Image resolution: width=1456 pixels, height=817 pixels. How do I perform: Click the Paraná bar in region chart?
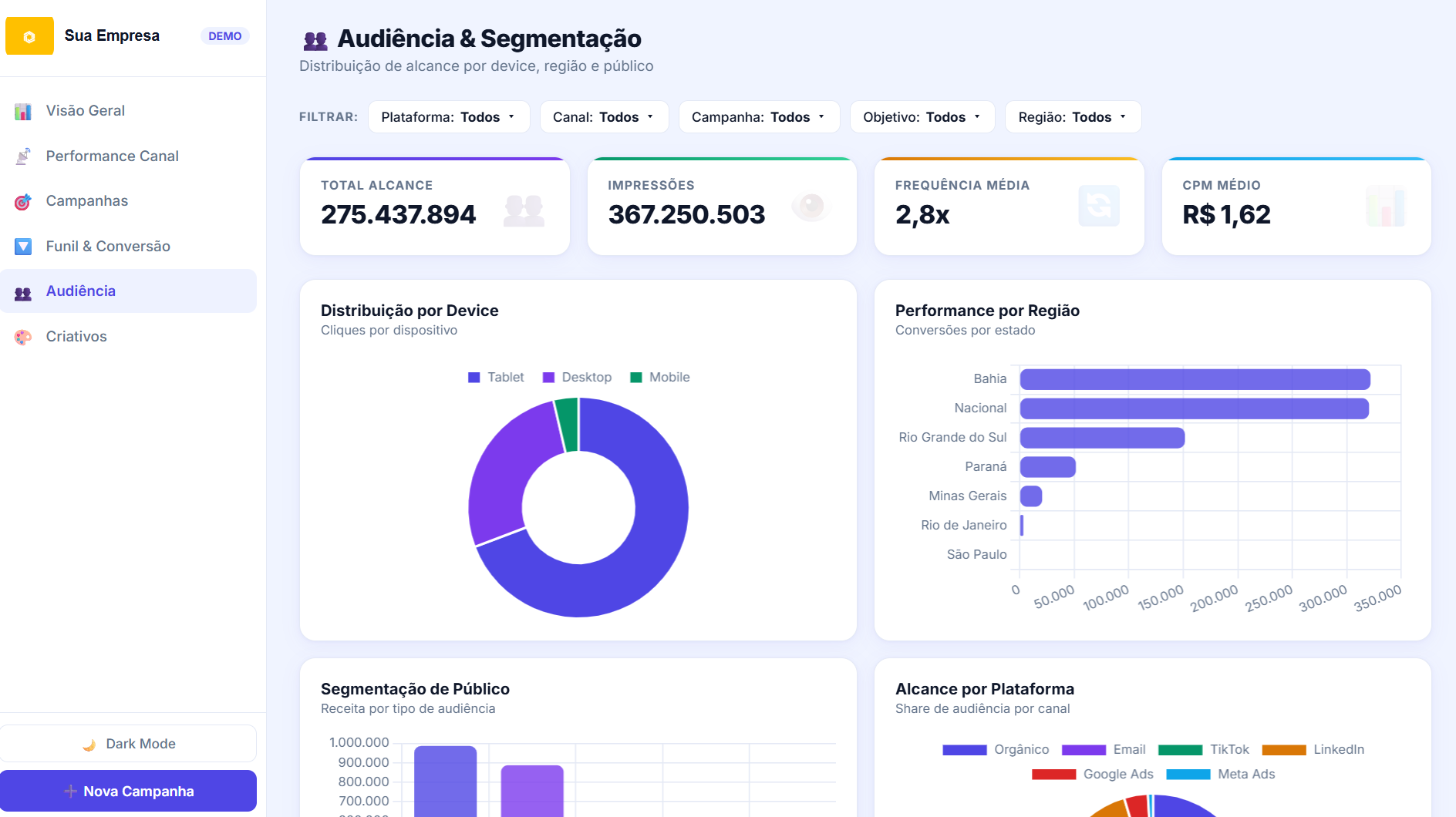tap(1047, 467)
